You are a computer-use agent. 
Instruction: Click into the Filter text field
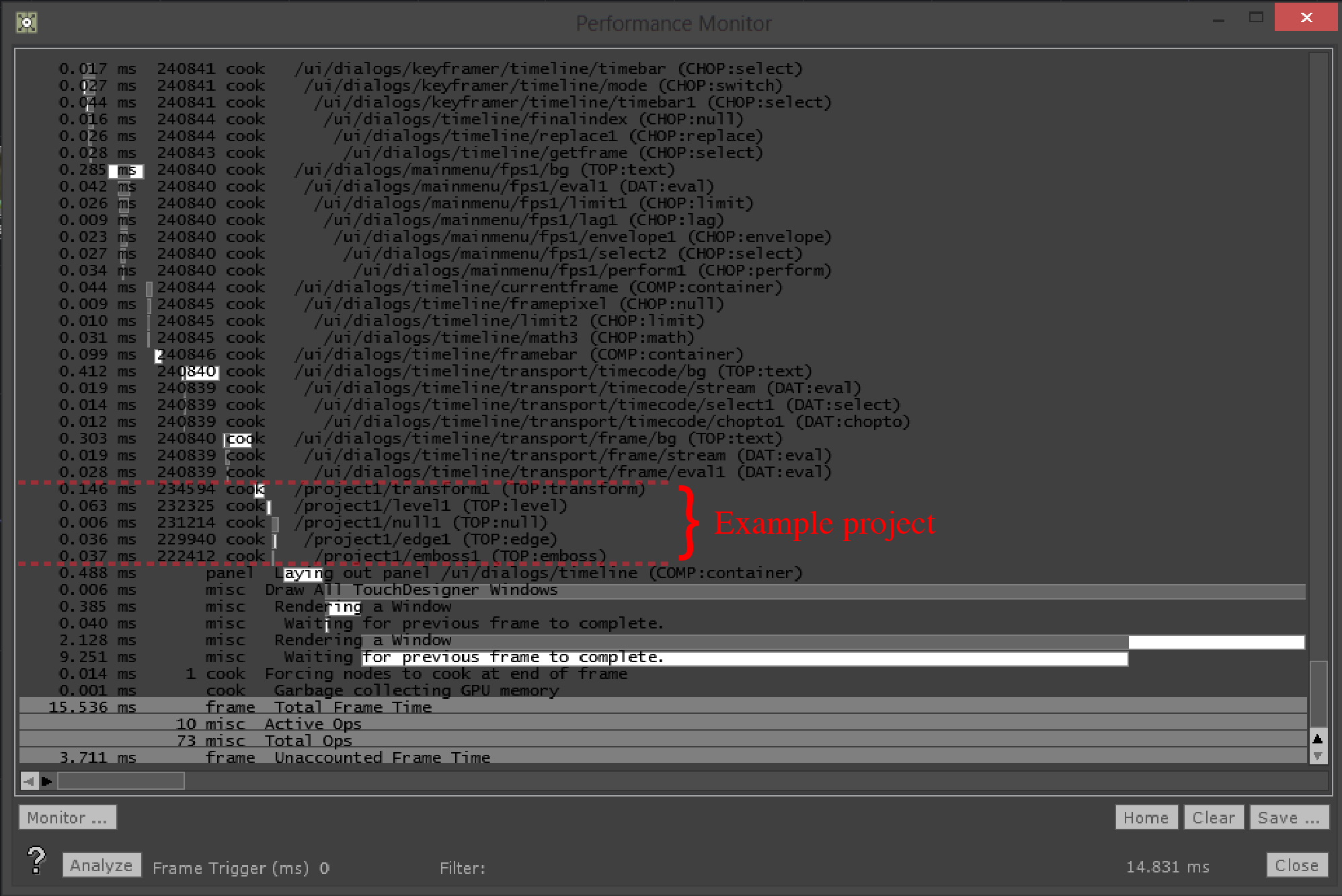tap(605, 868)
